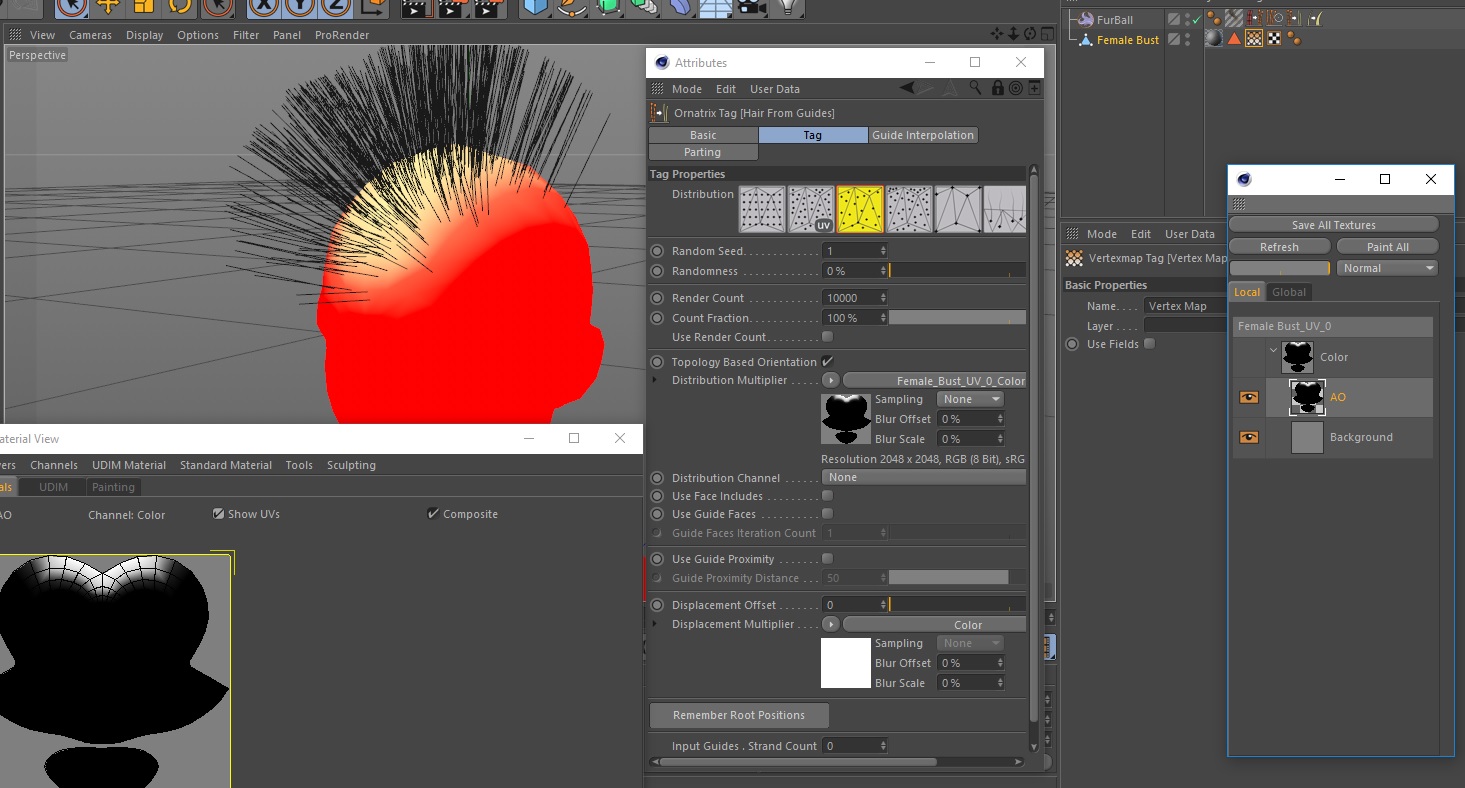Expand the Distribution Multiplier disclosure triangle
1465x788 pixels.
[655, 380]
